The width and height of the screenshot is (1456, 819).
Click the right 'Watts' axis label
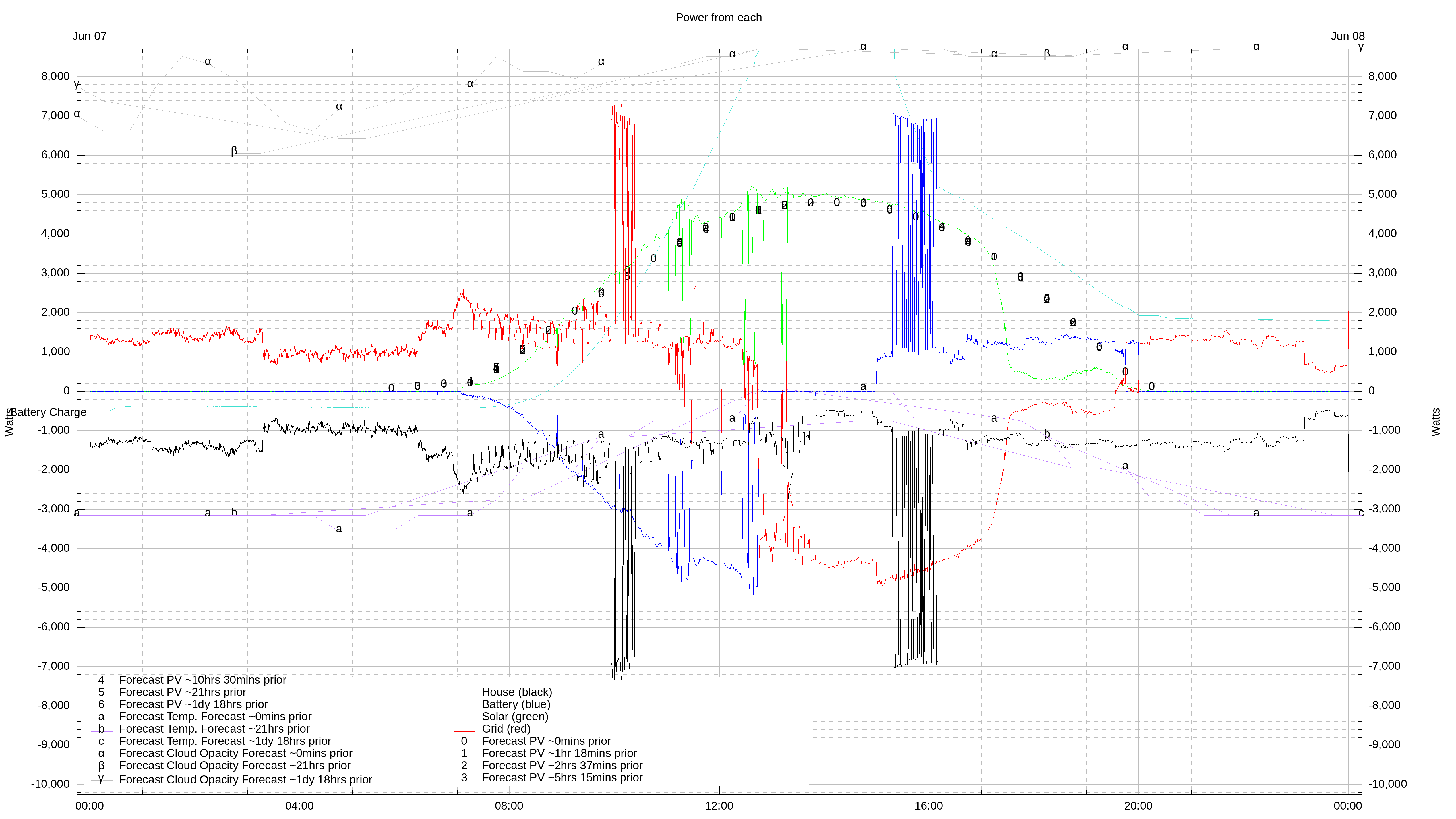(x=1436, y=422)
